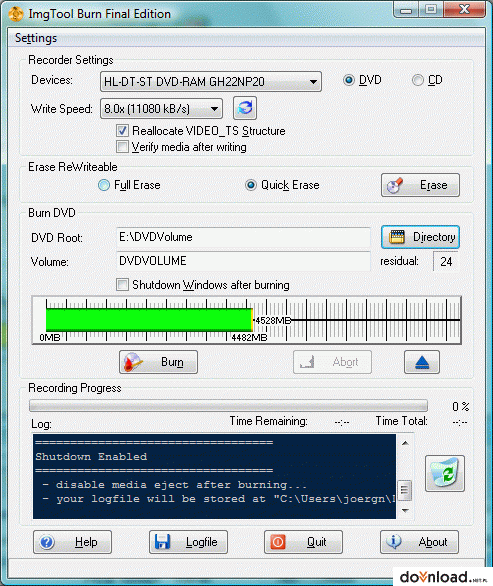Click the Erase disc button
The height and width of the screenshot is (586, 493).
pos(420,185)
